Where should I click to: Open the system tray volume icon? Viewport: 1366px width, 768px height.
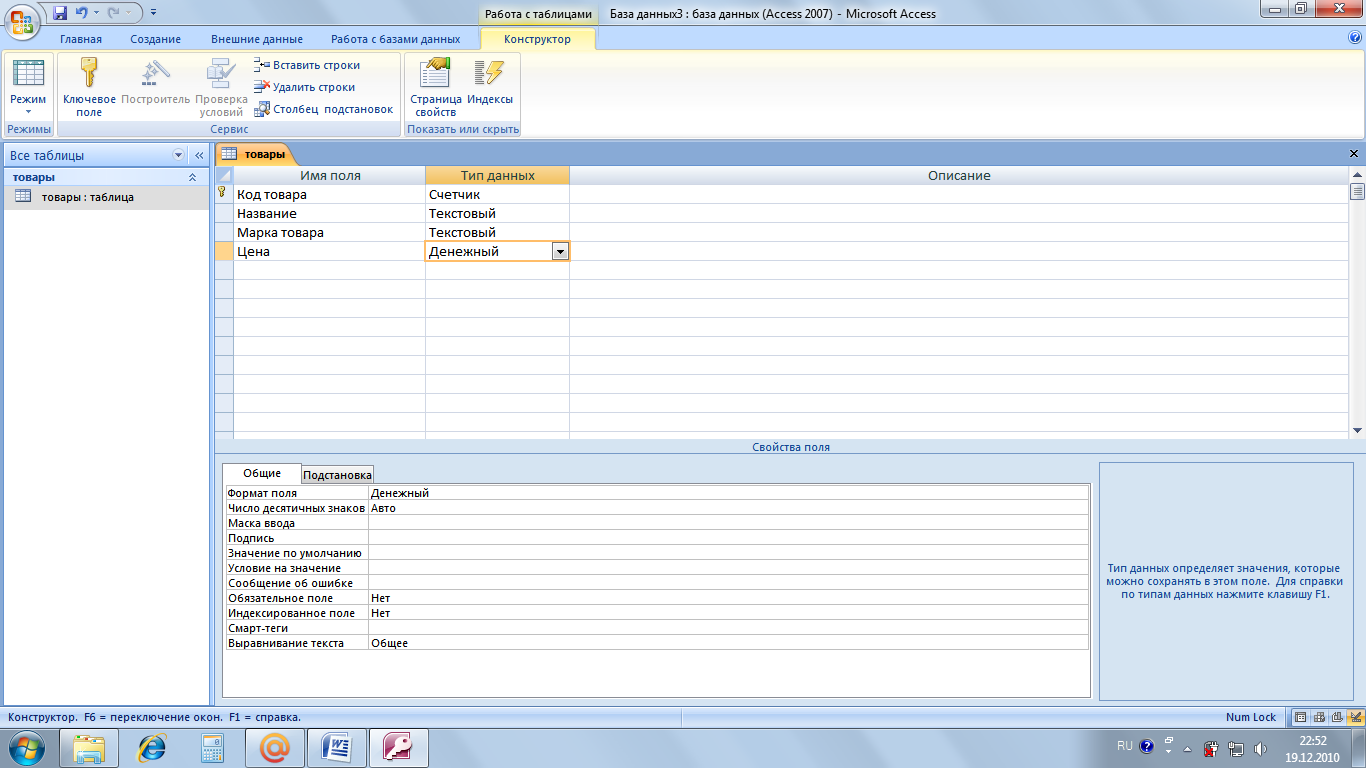[x=1260, y=748]
